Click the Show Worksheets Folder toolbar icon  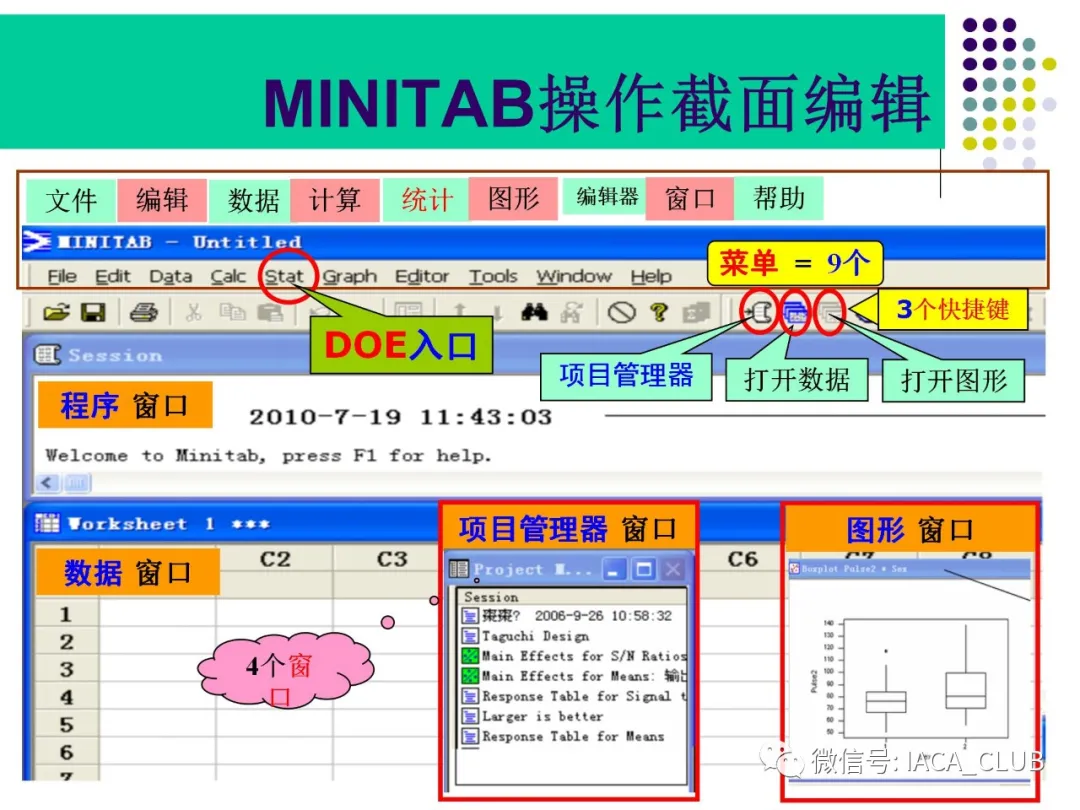pyautogui.click(x=796, y=314)
